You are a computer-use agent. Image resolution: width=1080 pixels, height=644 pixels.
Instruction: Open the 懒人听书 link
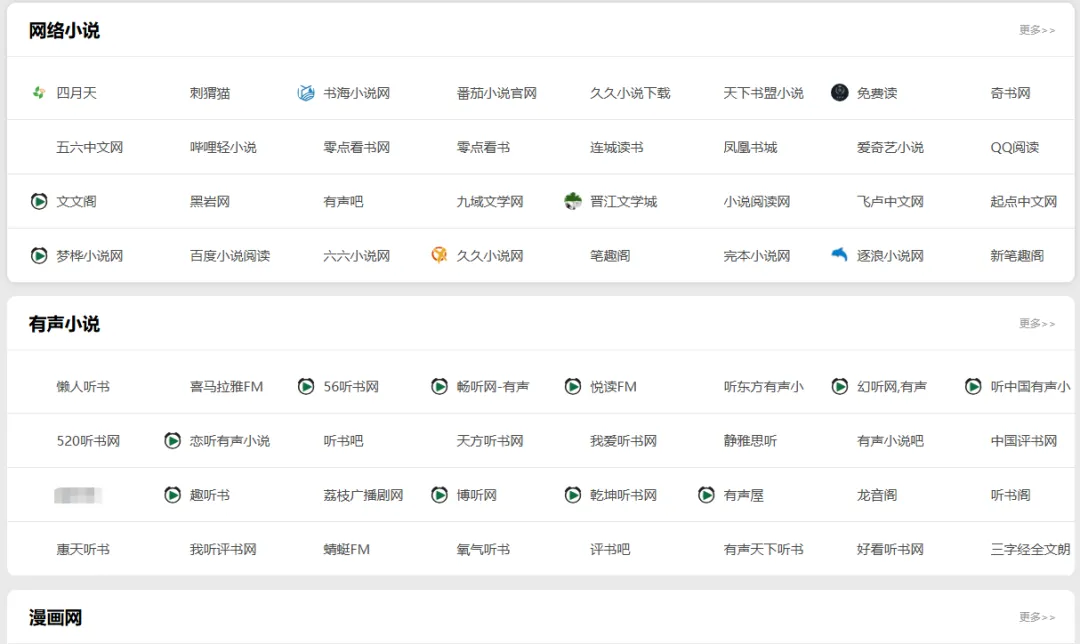[x=83, y=387]
